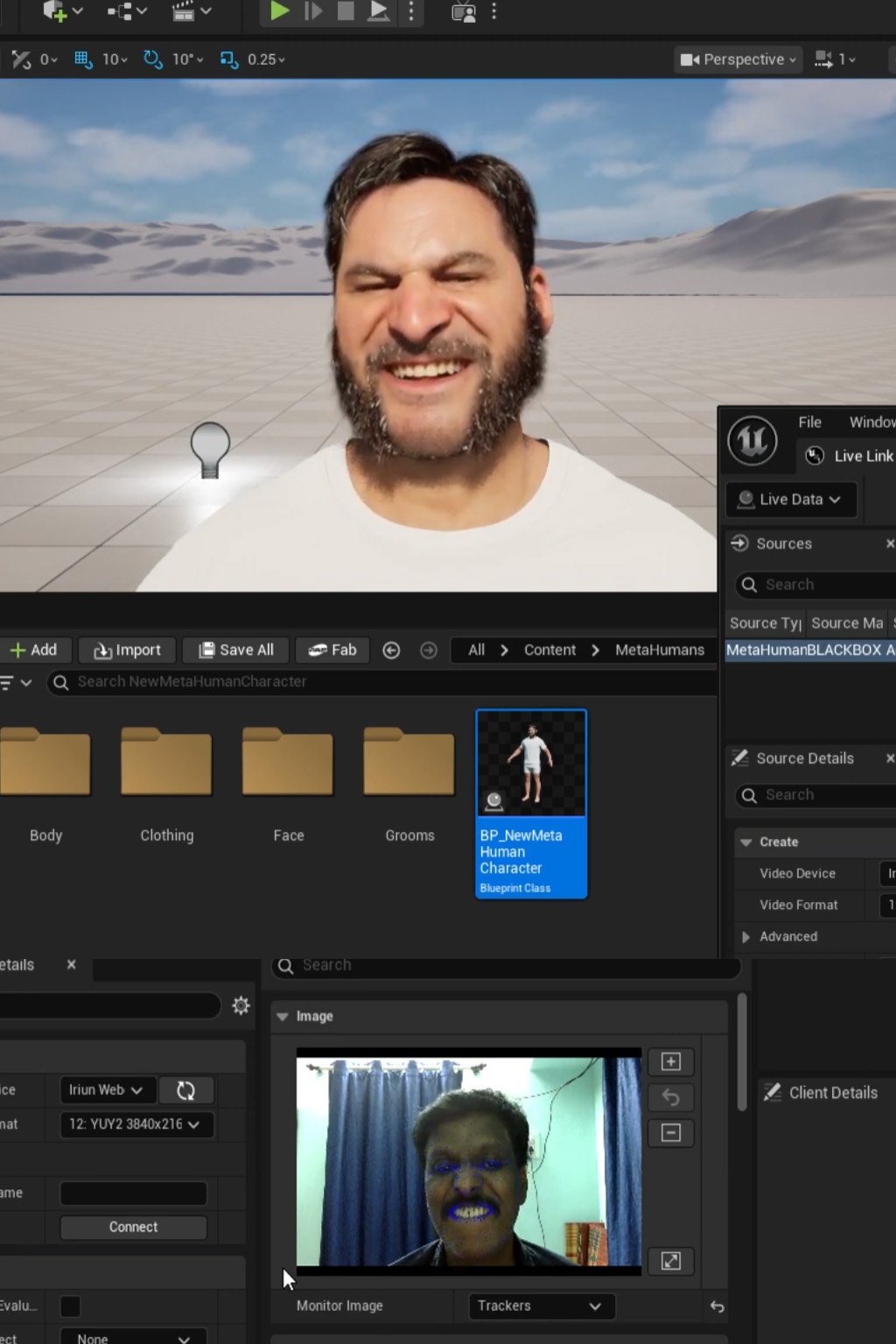Open the Perspective viewport dropdown

tap(738, 59)
